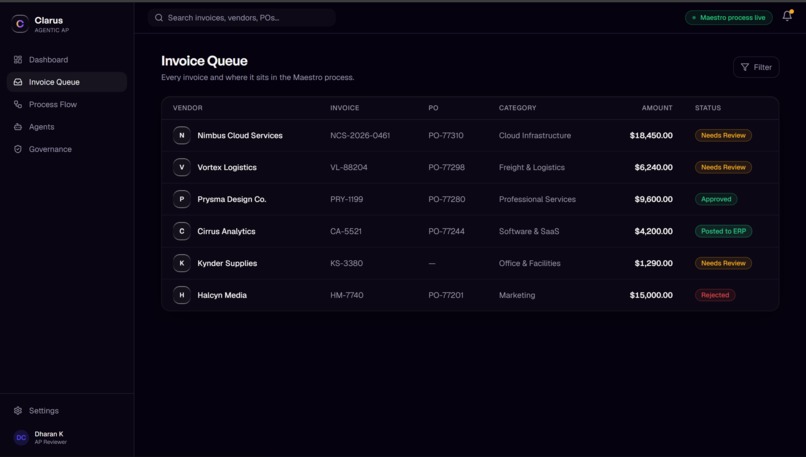Click the Filter button

pos(756,67)
